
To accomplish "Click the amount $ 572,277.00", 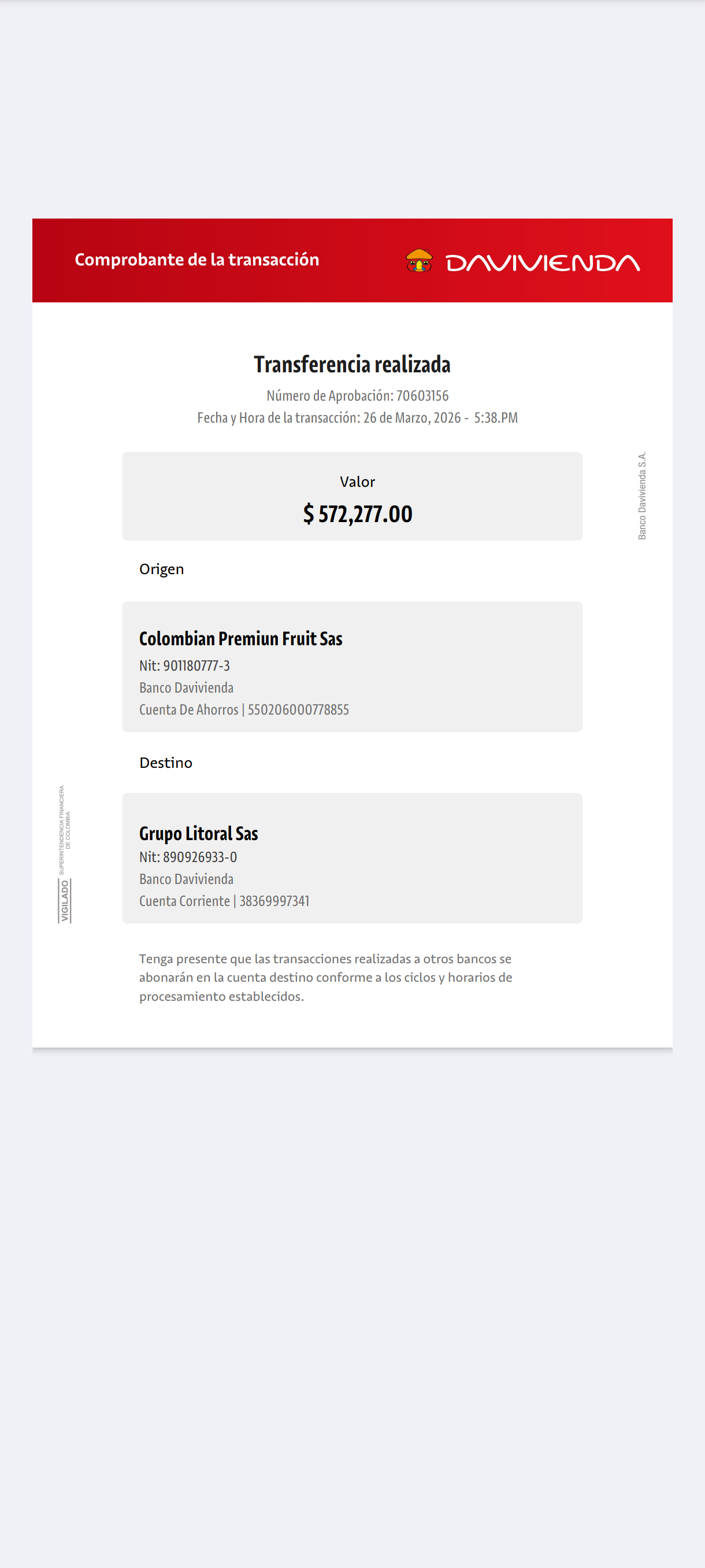I will click(358, 514).
